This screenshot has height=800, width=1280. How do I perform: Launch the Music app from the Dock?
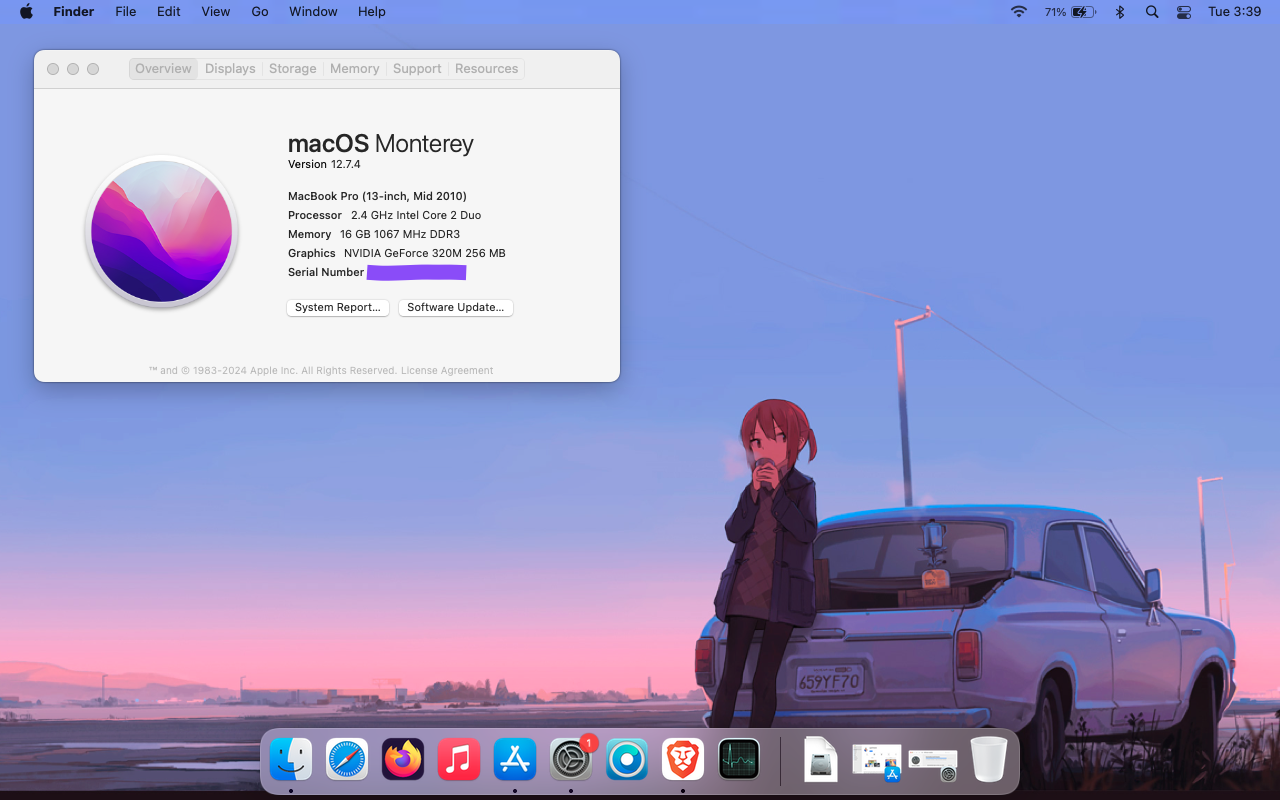click(459, 760)
